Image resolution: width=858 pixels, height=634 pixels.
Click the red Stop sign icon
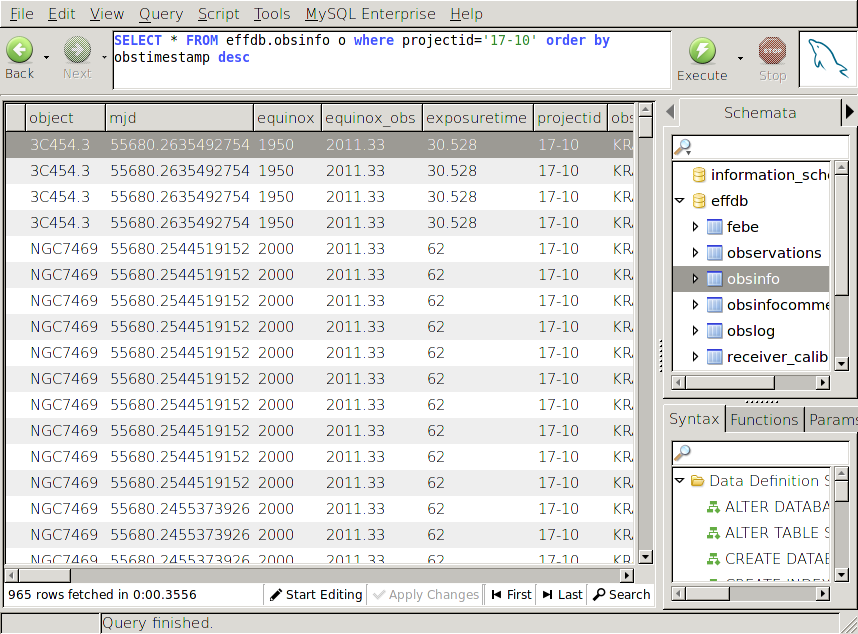(772, 51)
